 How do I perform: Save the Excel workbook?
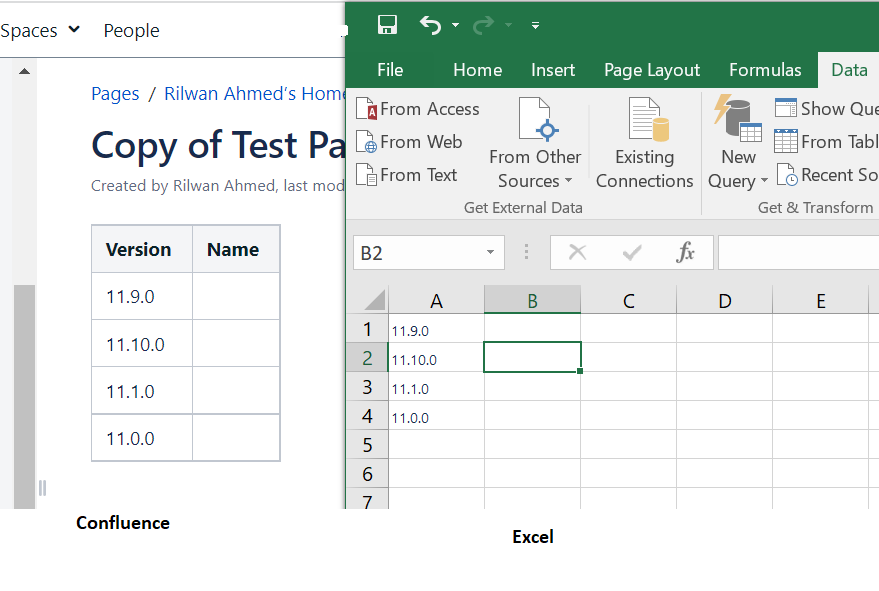387,25
